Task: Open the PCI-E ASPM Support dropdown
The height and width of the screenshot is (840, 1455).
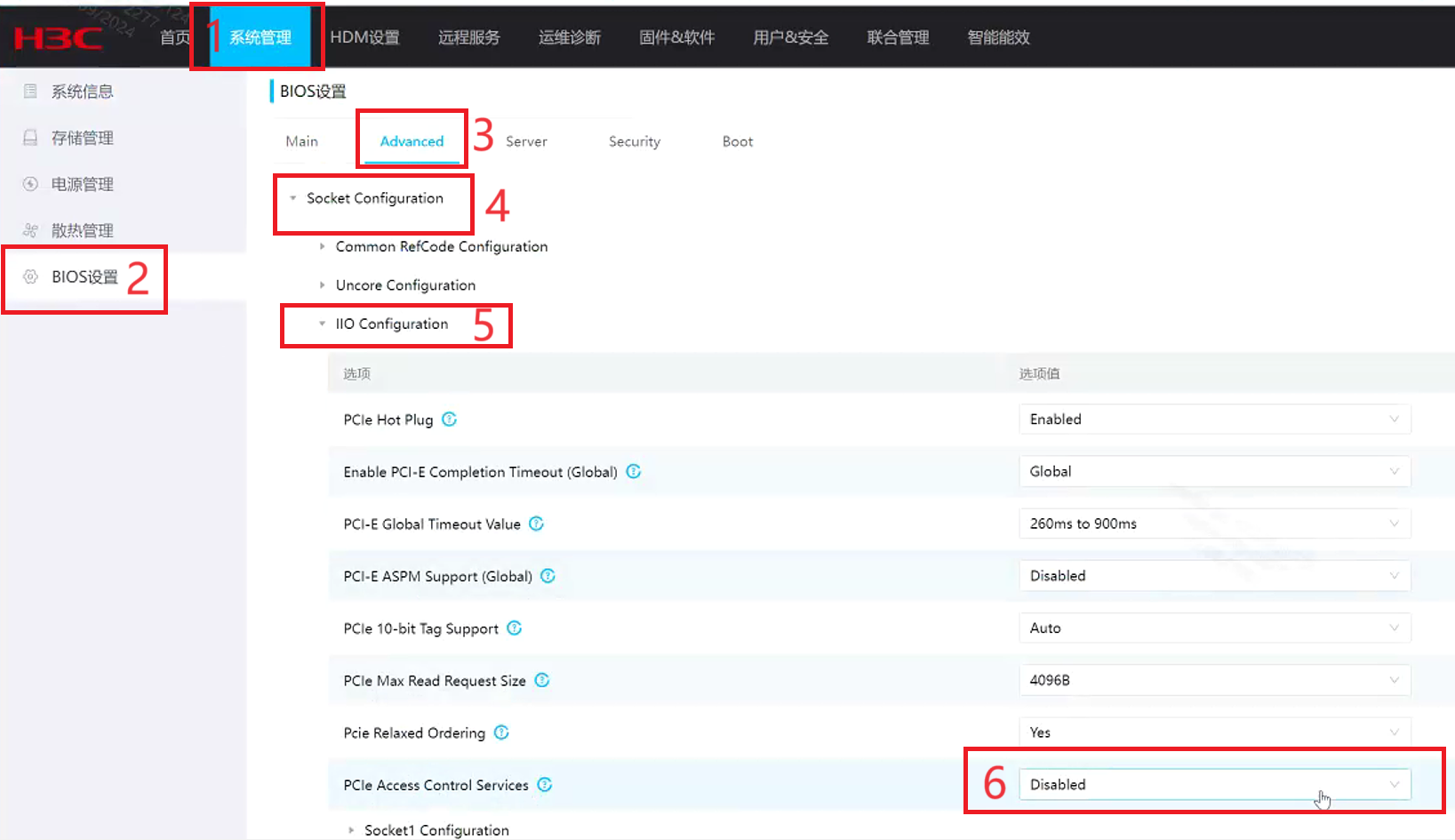Action: click(1214, 576)
